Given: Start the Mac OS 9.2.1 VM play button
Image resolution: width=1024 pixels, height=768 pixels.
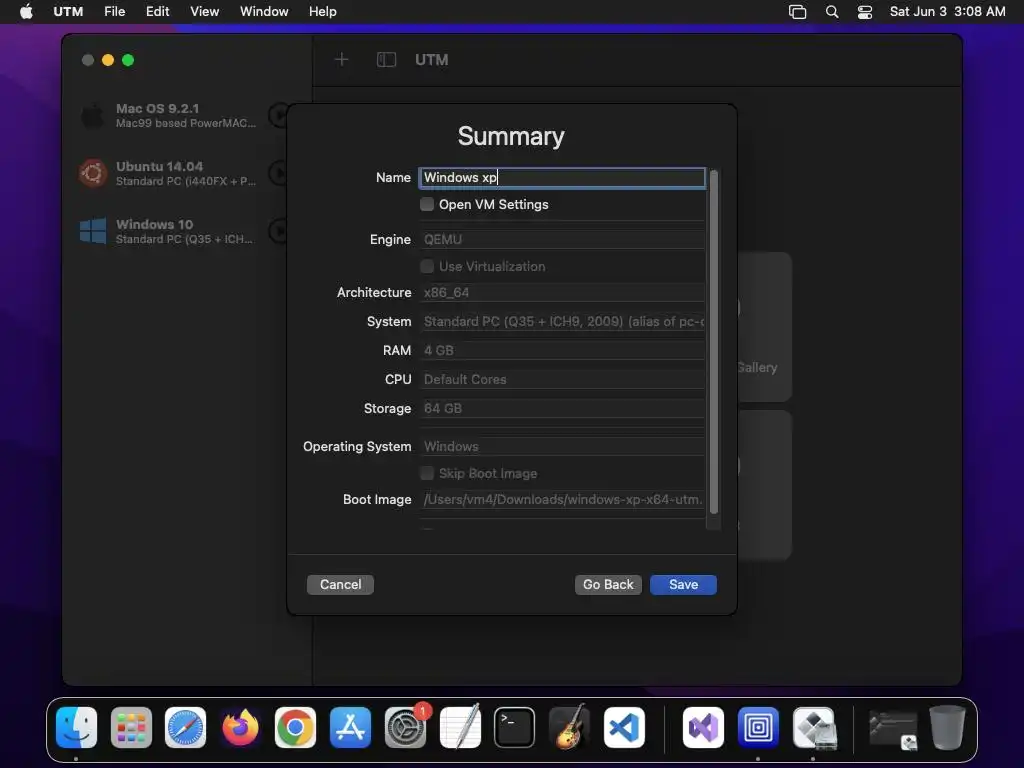Looking at the screenshot, I should 279,116.
